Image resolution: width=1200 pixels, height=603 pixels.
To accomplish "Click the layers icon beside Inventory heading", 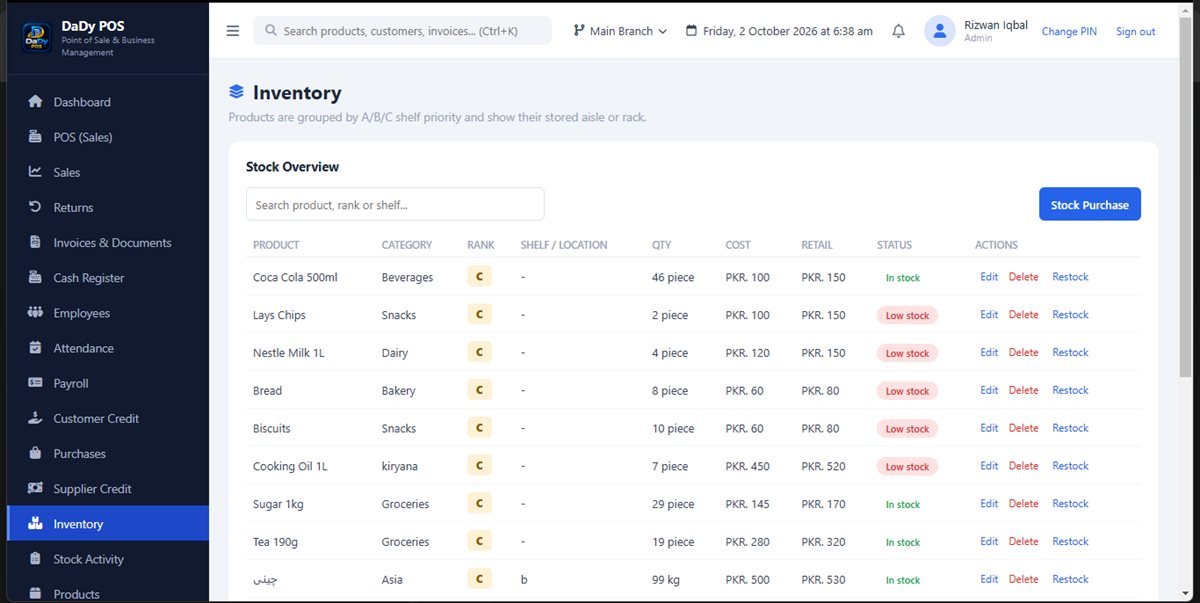I will point(236,92).
